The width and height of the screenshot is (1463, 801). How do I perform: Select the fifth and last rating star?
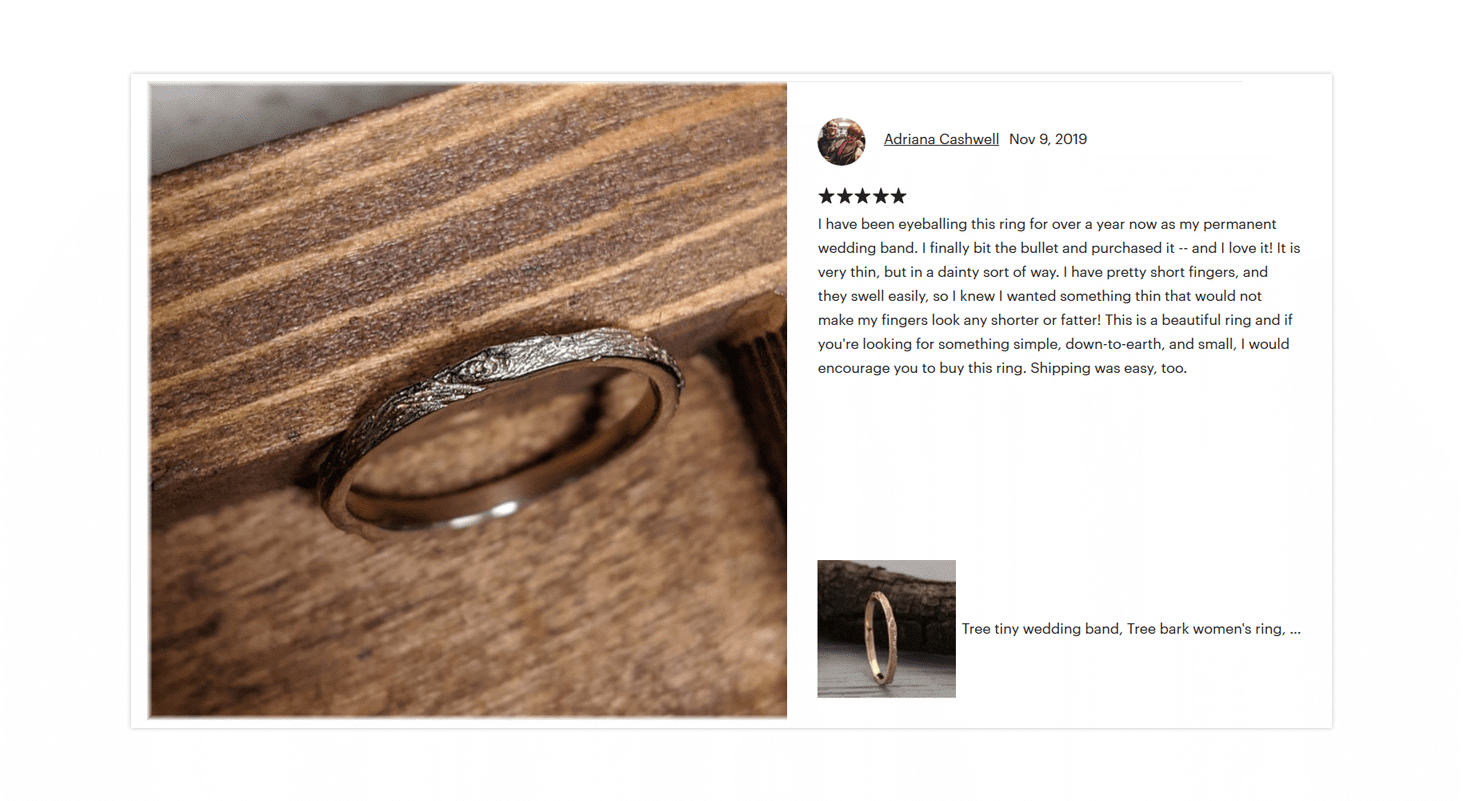coord(898,196)
